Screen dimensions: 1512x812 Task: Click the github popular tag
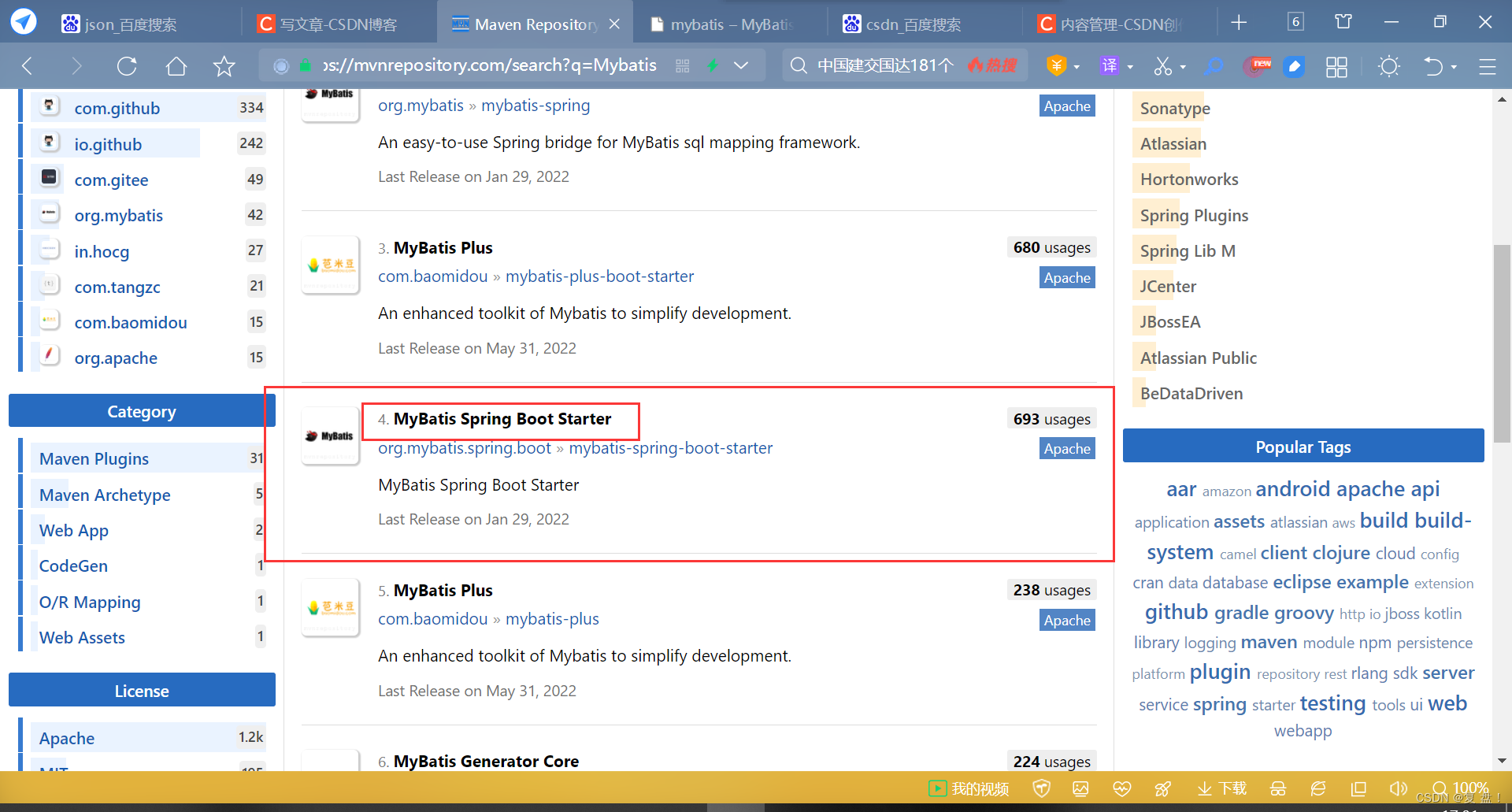point(1177,612)
